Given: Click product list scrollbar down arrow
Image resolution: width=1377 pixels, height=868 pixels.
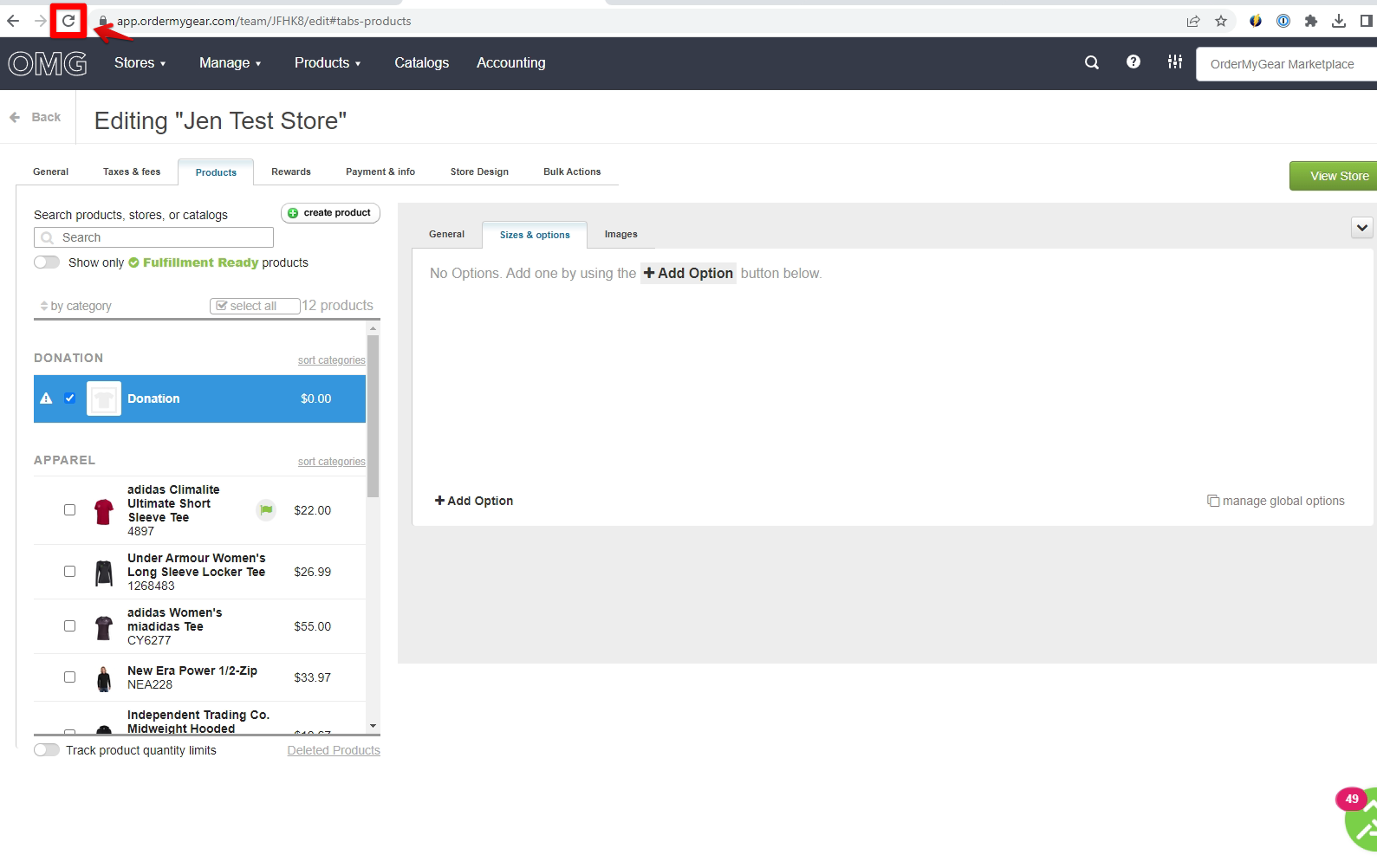Looking at the screenshot, I should 373,726.
